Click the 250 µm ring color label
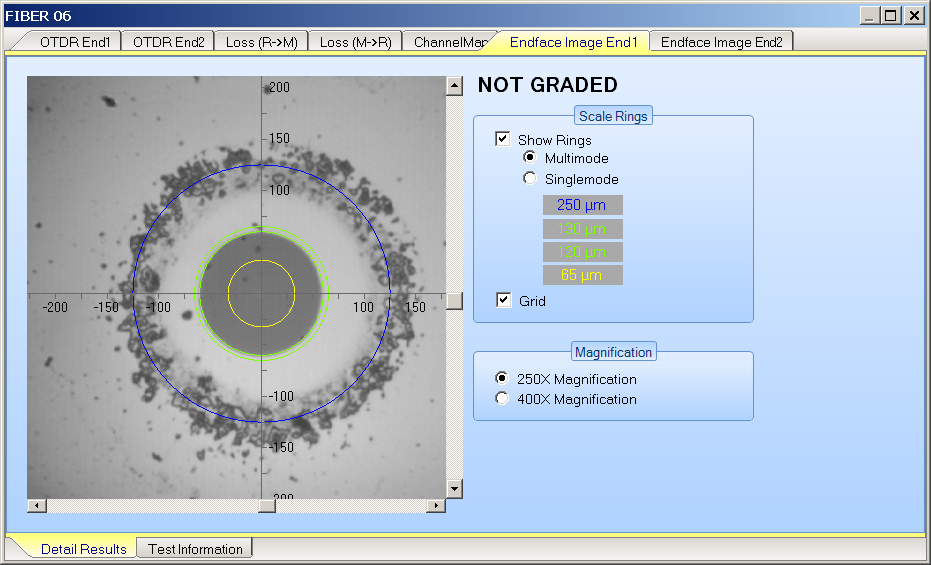Viewport: 931px width, 565px height. (x=582, y=205)
